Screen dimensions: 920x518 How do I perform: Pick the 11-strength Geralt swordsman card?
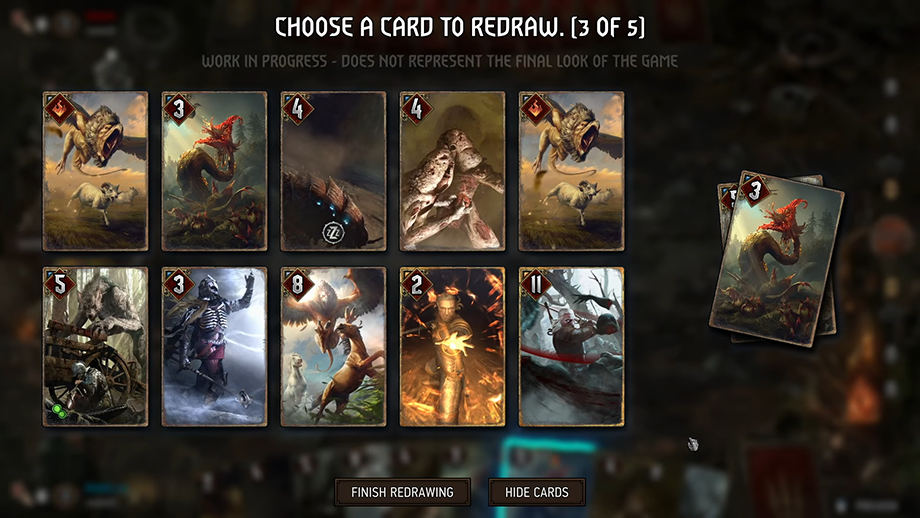(571, 347)
